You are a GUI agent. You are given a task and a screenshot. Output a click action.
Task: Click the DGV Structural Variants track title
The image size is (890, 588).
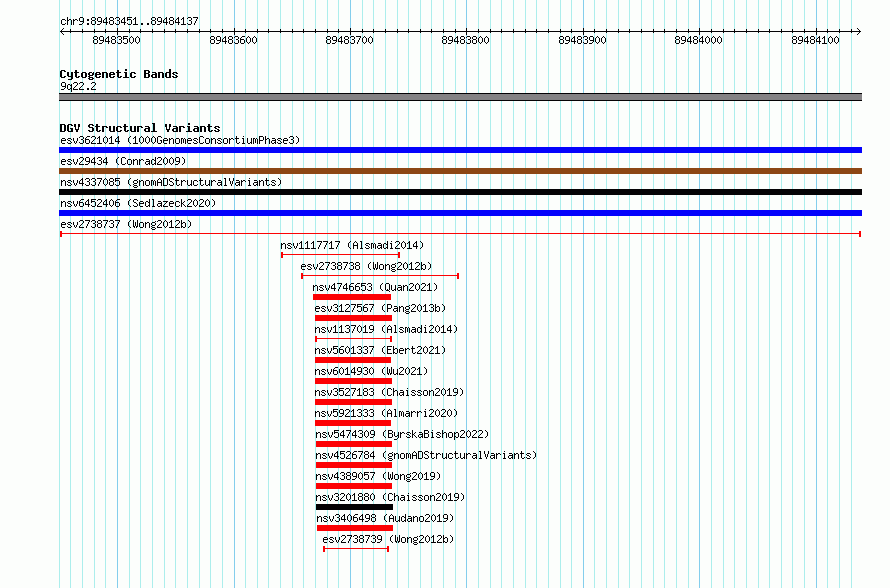(140, 128)
